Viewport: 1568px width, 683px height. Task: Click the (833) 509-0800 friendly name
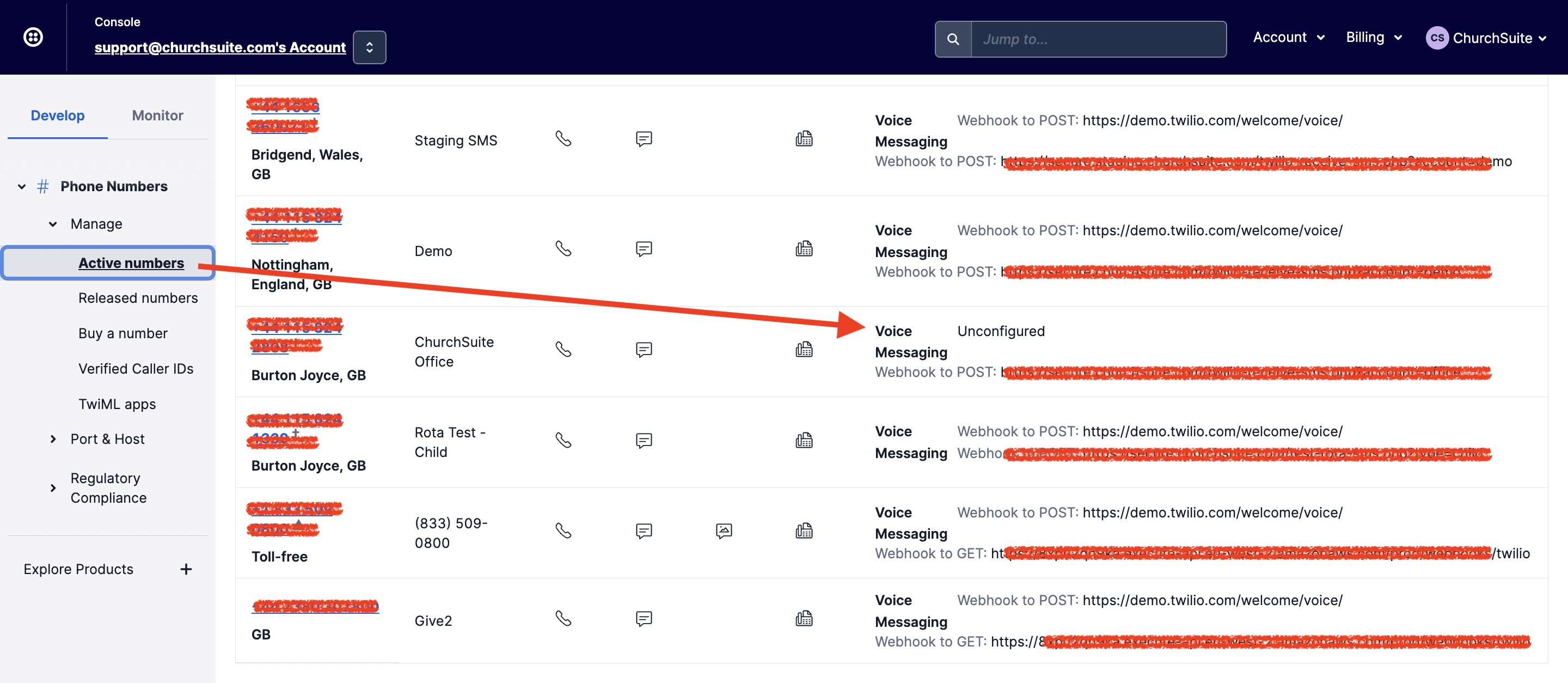[x=451, y=533]
